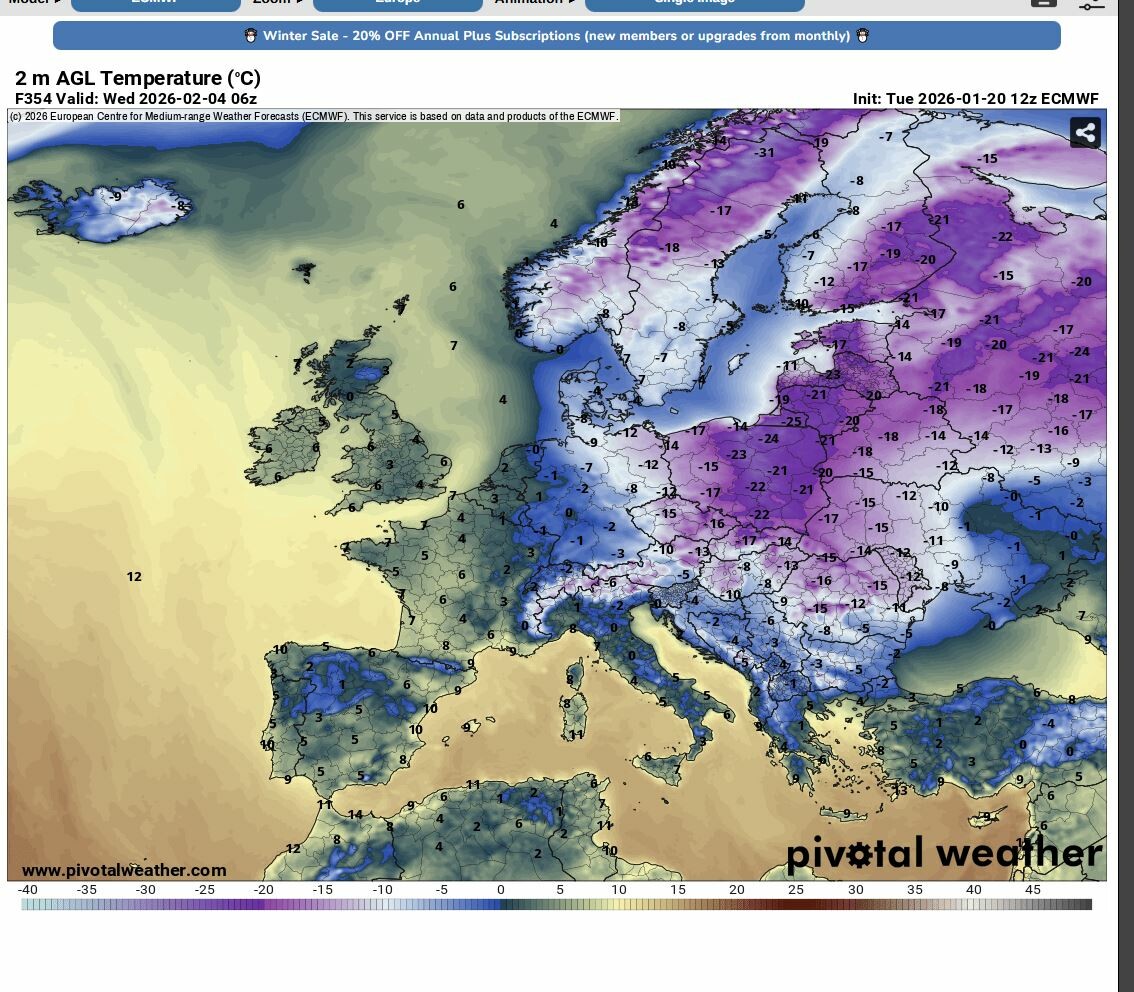Open the Winter Sale 20% OFF banner
The width and height of the screenshot is (1134, 992).
[557, 35]
